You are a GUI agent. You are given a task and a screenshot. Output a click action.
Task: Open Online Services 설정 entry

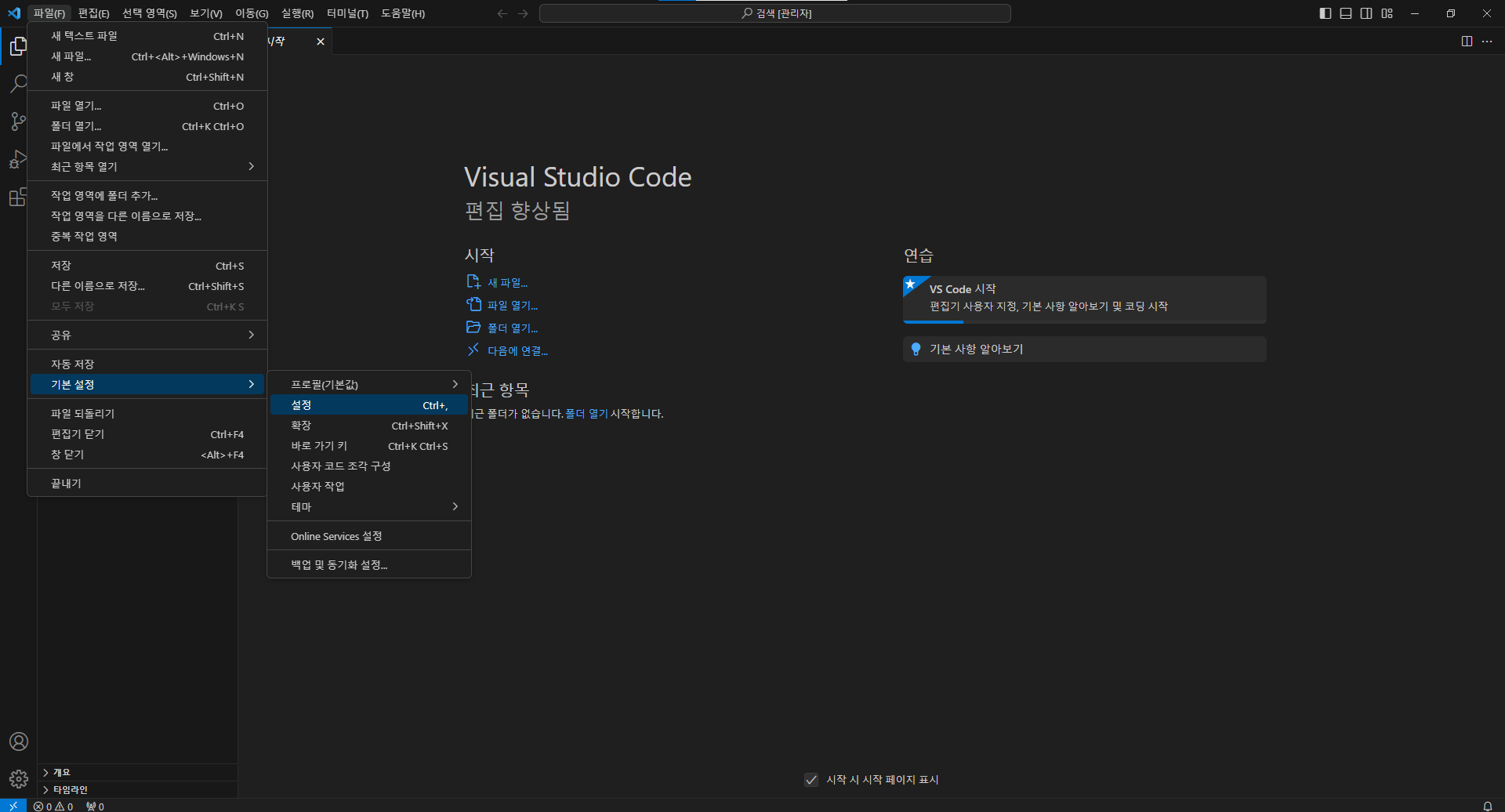(x=369, y=537)
